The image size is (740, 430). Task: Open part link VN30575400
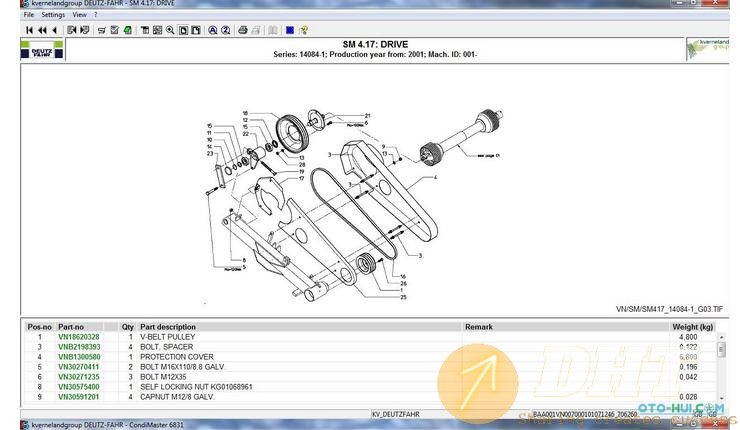tap(79, 387)
